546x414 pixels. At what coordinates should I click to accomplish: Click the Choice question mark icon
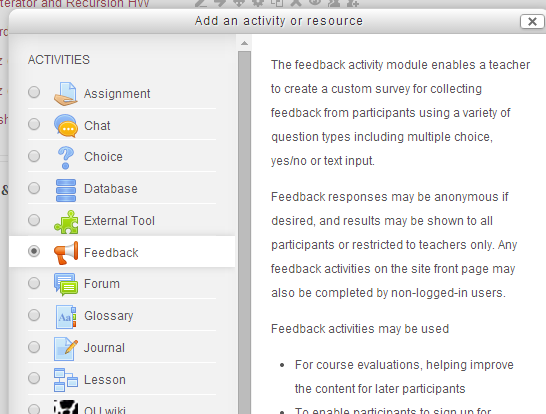[x=65, y=157]
